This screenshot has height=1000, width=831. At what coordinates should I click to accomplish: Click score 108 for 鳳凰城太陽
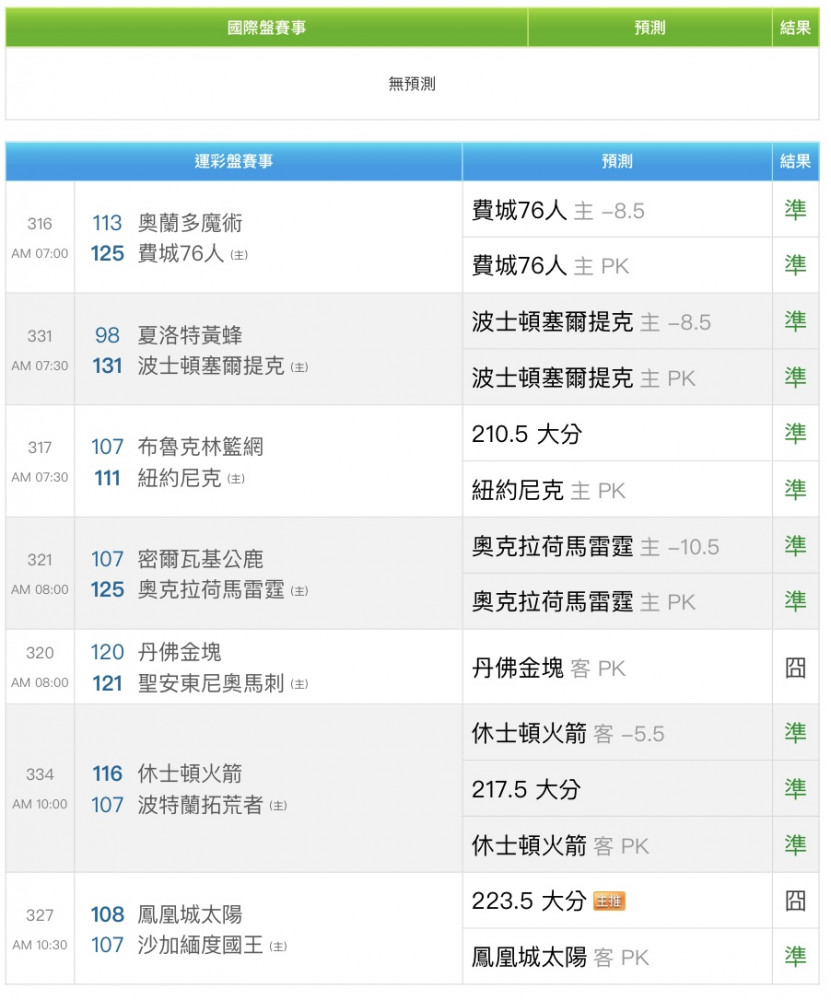coord(107,915)
